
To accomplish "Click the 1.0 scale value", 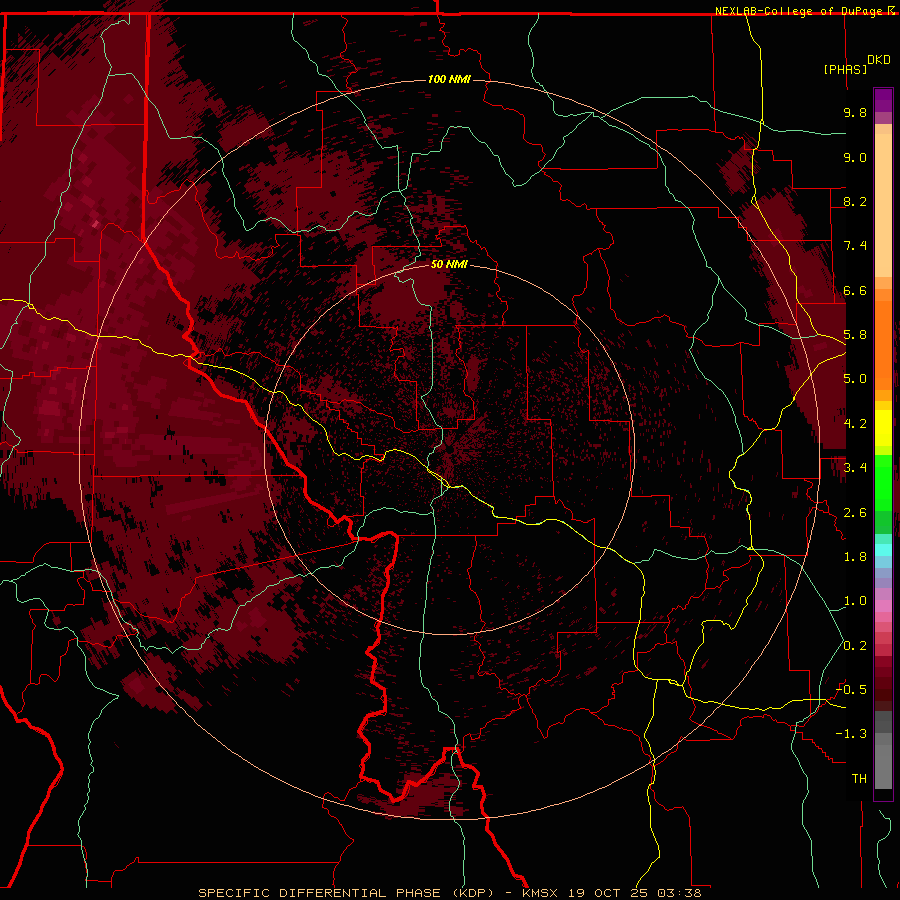I will coord(855,601).
